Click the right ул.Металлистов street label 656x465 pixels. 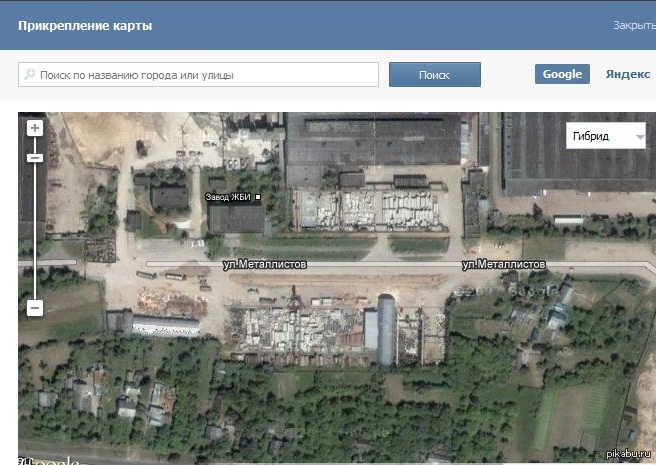tap(504, 264)
